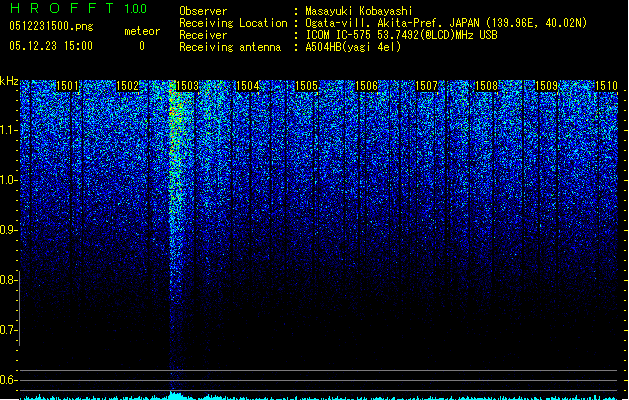Click the 0.8 frequency axis label

click(x=8, y=280)
